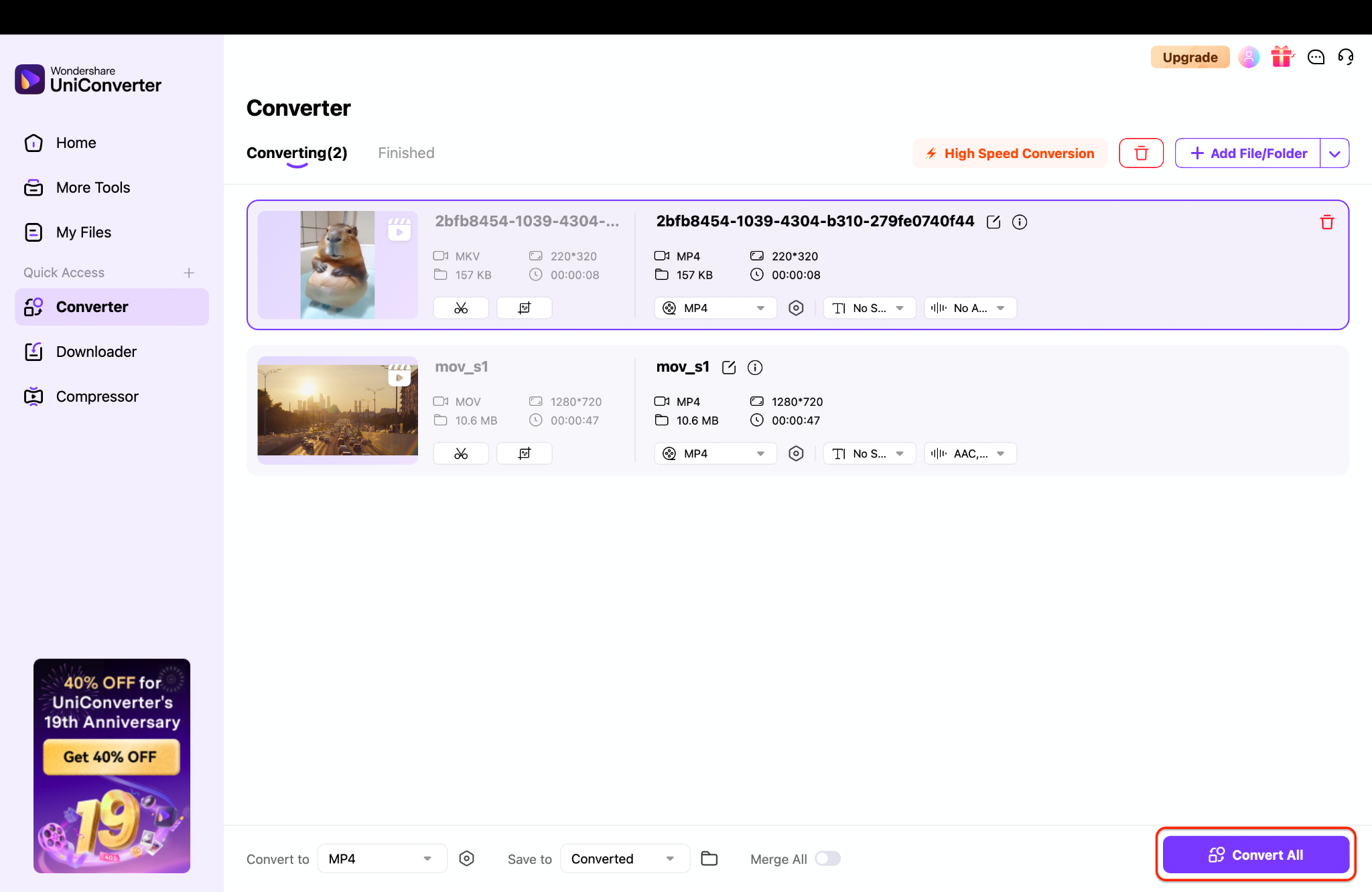The width and height of the screenshot is (1372, 892).
Task: Open More Tools section
Action: 93,188
